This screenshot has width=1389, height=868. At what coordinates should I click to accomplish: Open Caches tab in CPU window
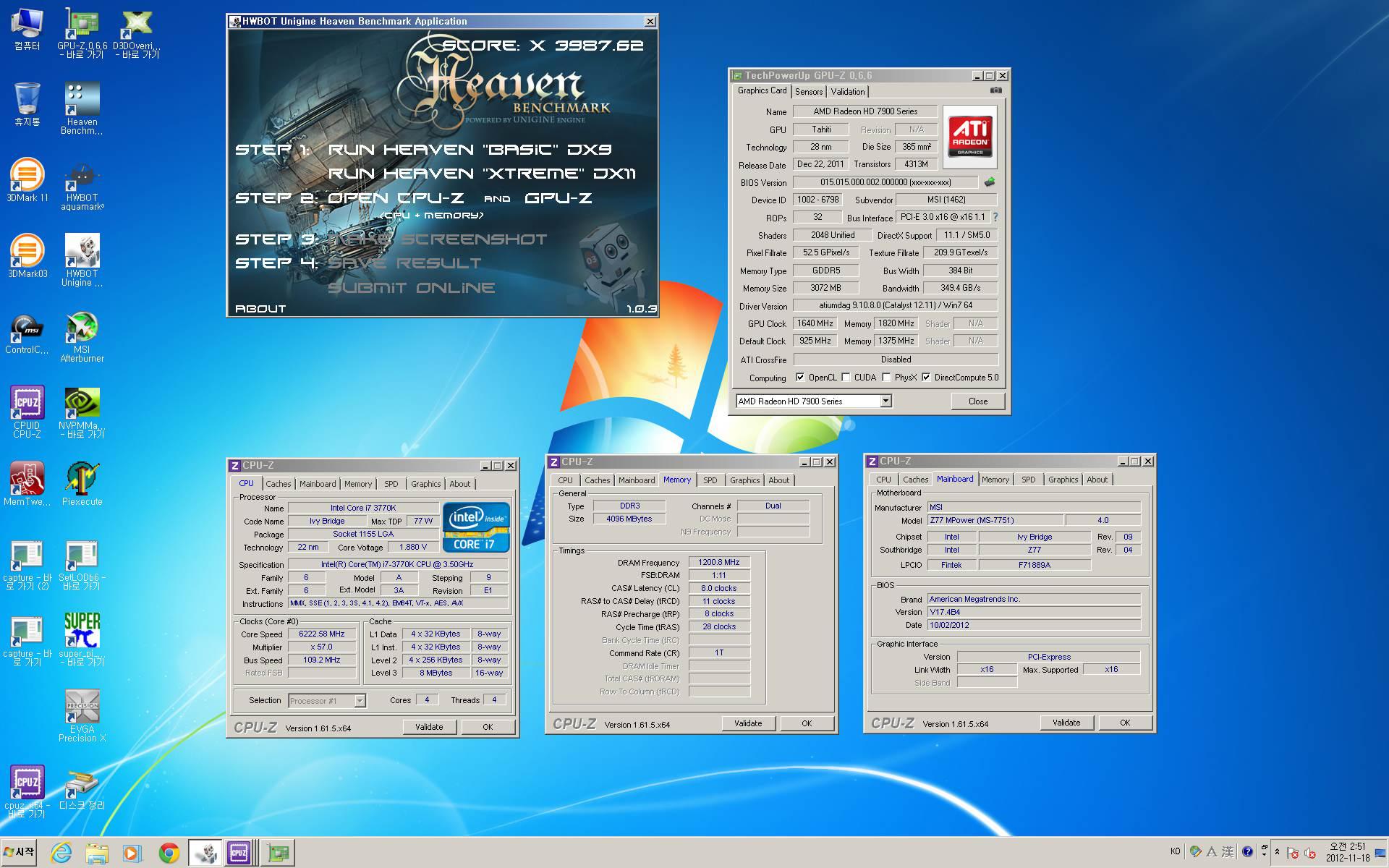coord(279,484)
